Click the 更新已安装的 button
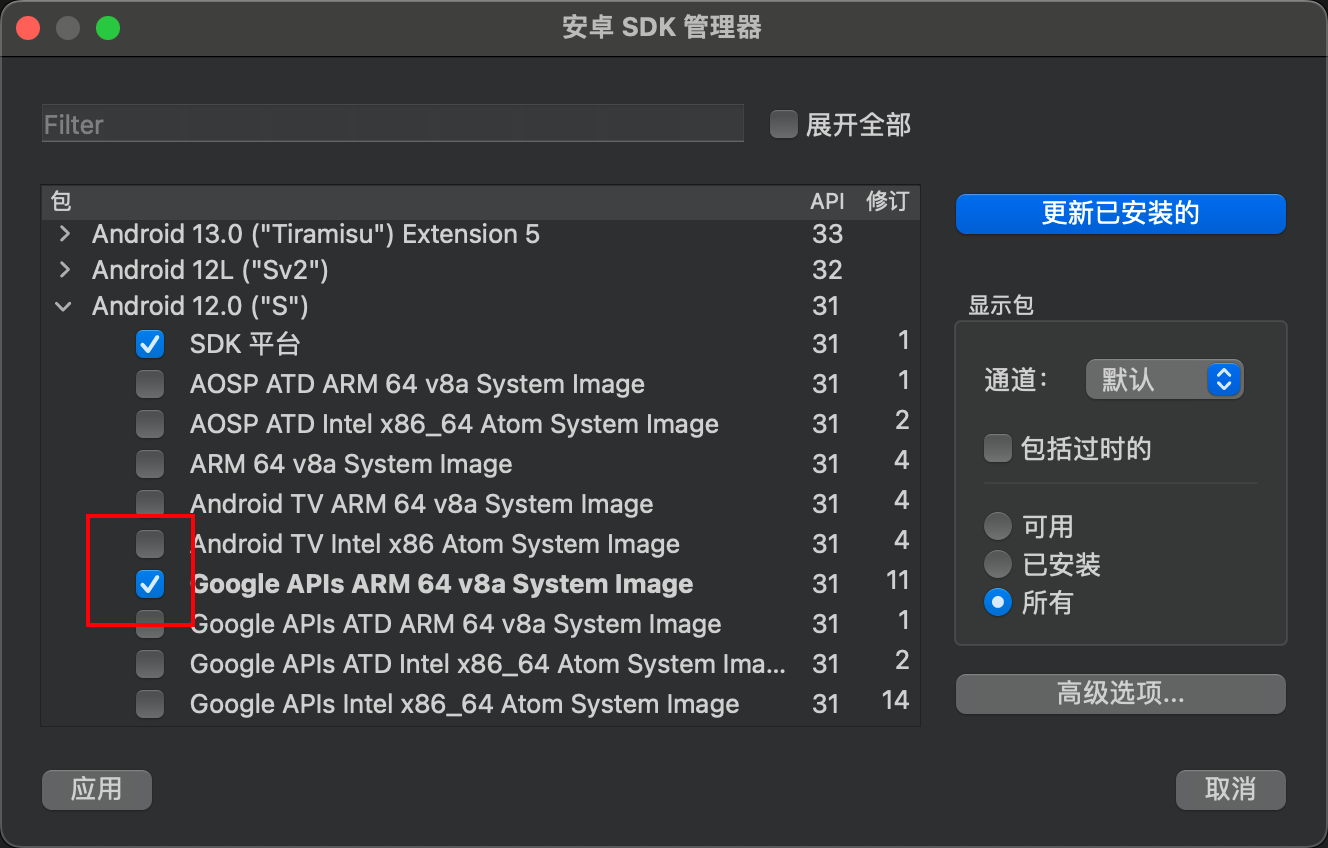The width and height of the screenshot is (1328, 848). [x=1120, y=214]
